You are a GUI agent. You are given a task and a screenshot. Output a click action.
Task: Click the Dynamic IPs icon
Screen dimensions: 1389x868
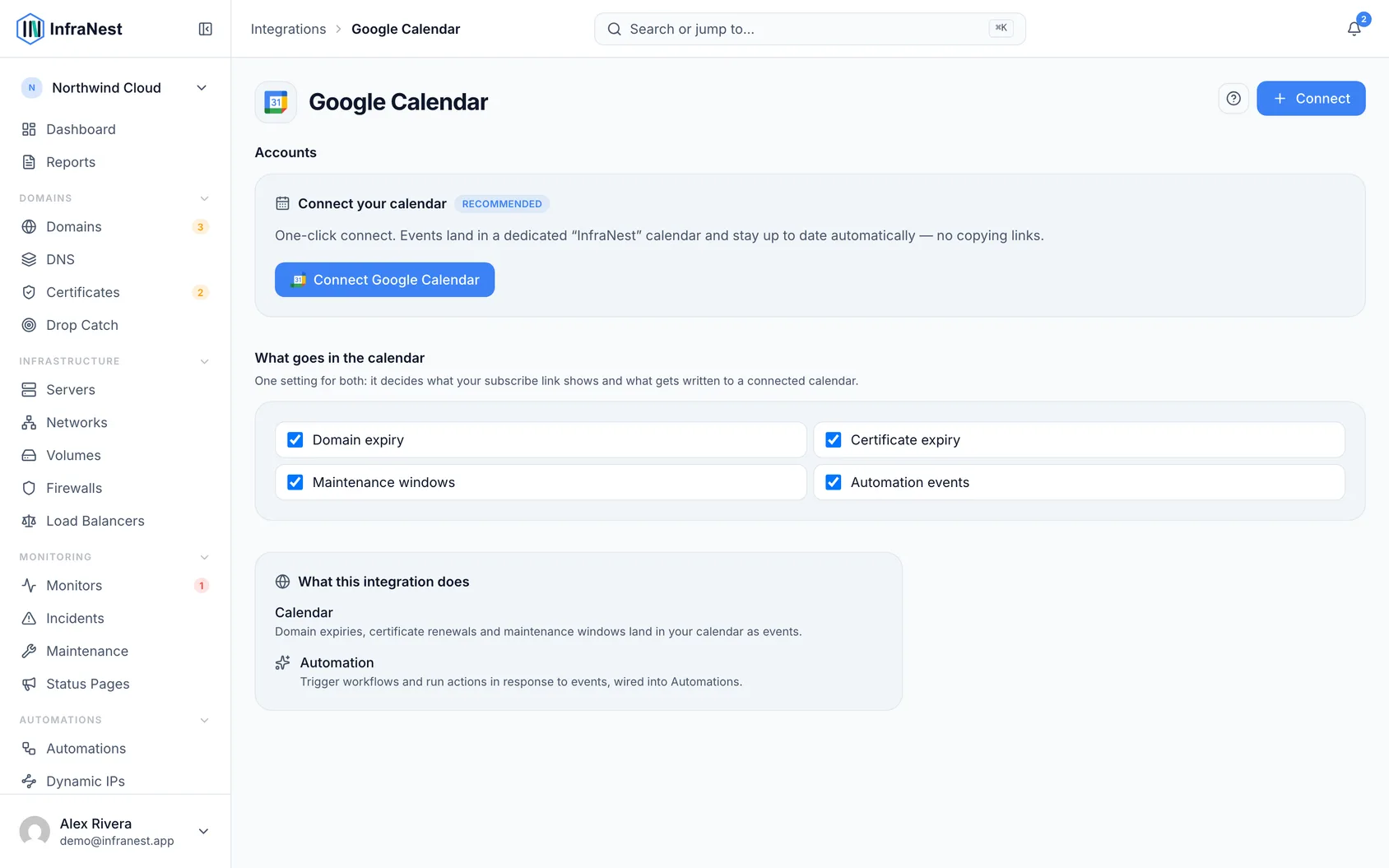pos(29,781)
